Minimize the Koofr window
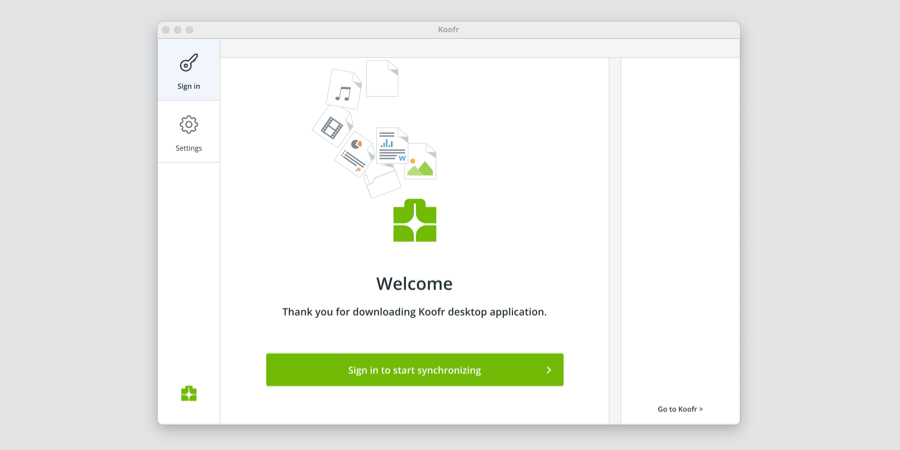 click(177, 30)
